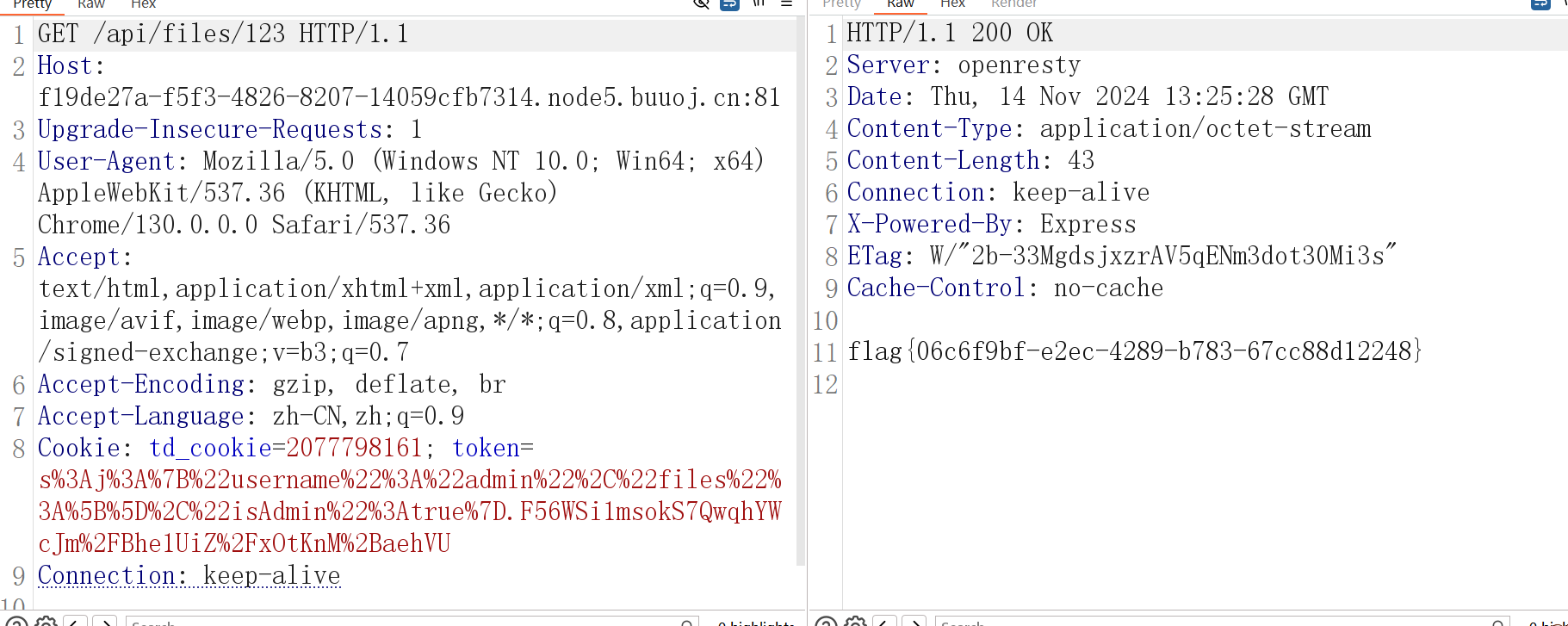Click the User-Agent header name

[x=106, y=162]
